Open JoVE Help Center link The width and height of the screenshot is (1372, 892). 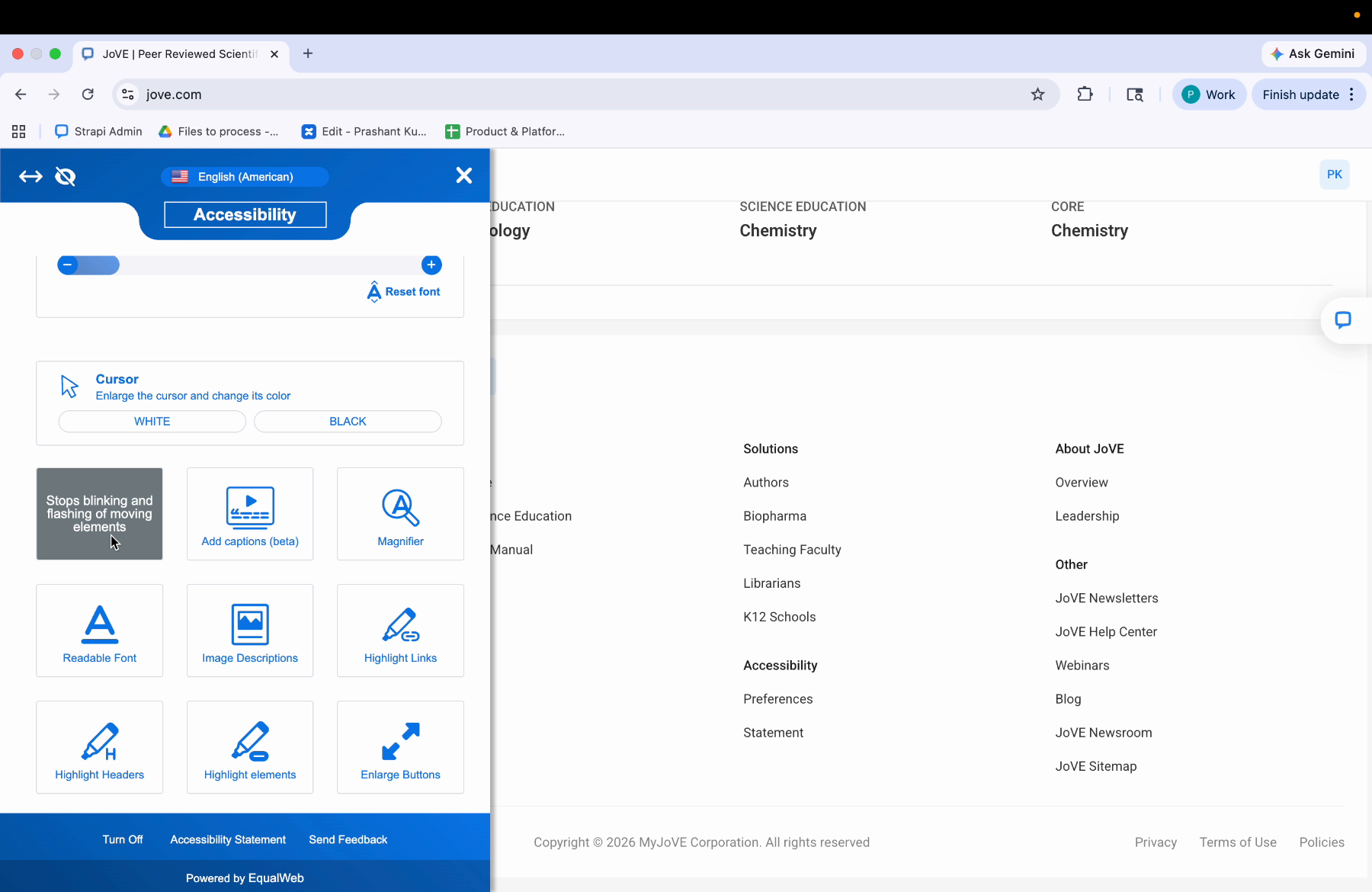(1106, 632)
